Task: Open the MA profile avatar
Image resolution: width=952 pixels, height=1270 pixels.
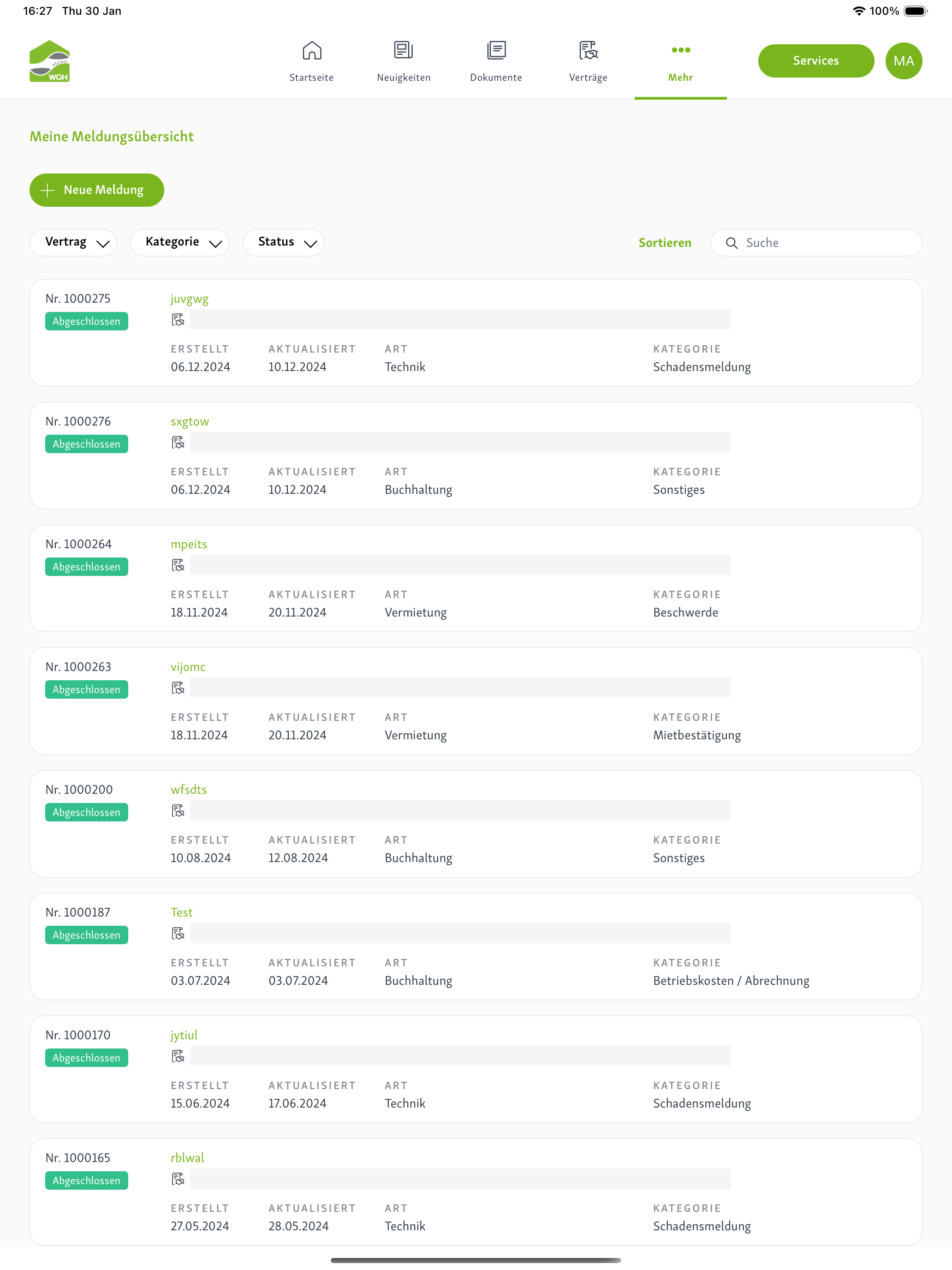Action: coord(903,61)
